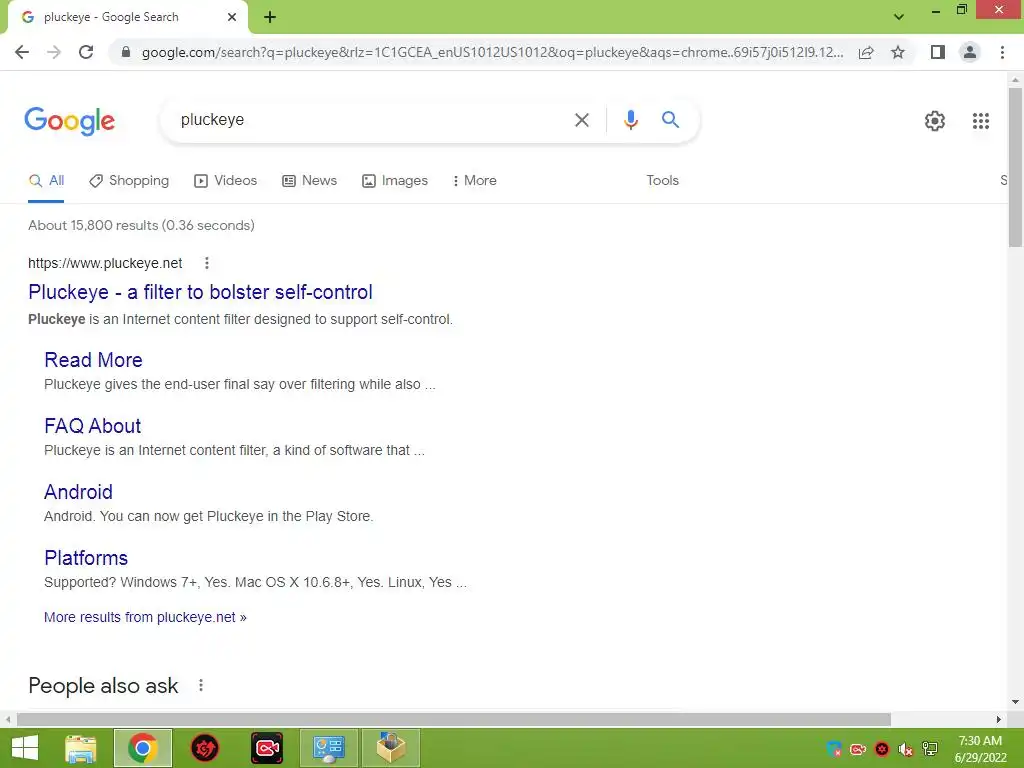1024x768 pixels.
Task: Bookmark this page with the star icon
Action: coord(898,52)
